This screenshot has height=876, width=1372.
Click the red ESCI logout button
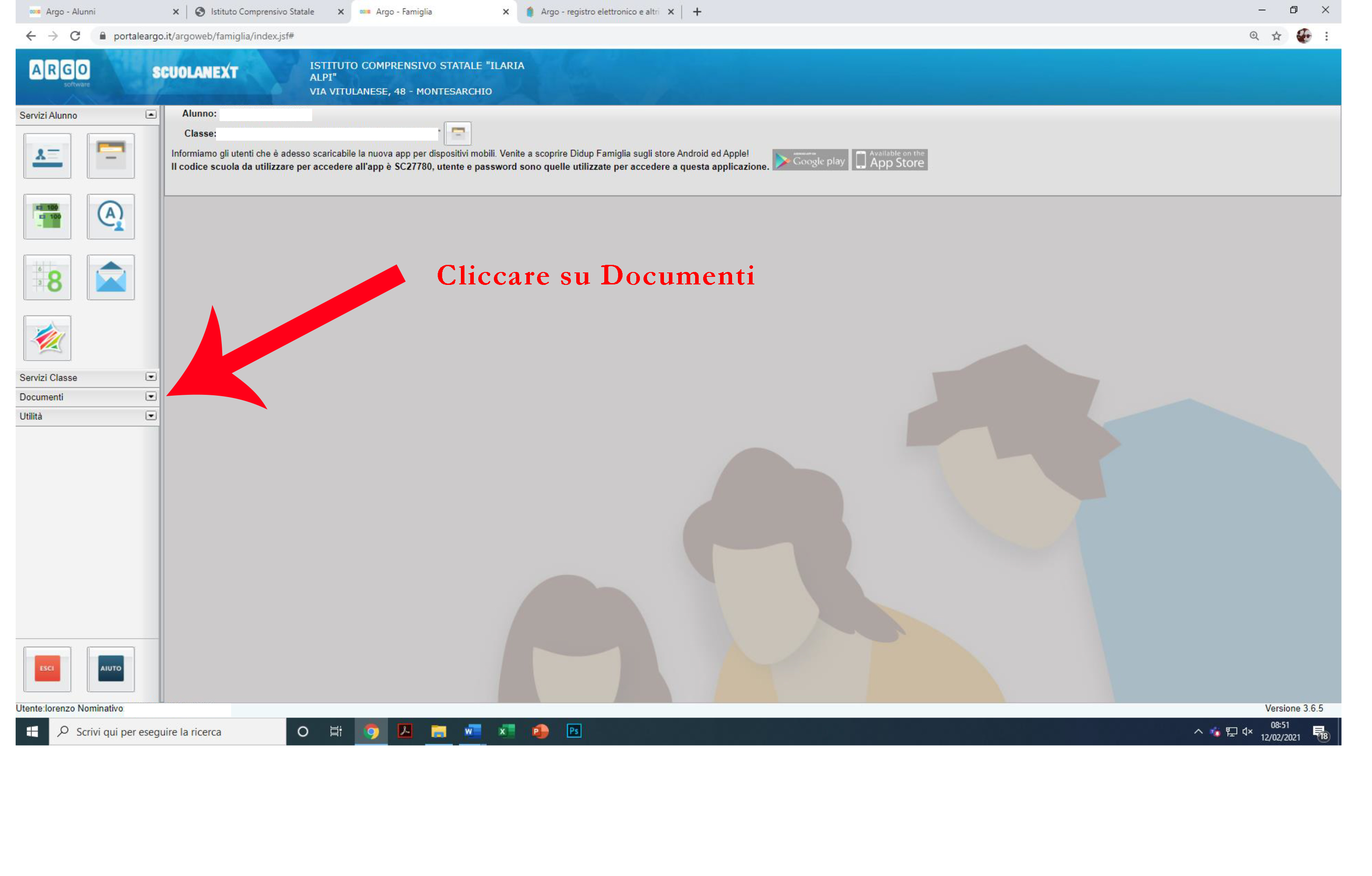click(47, 669)
